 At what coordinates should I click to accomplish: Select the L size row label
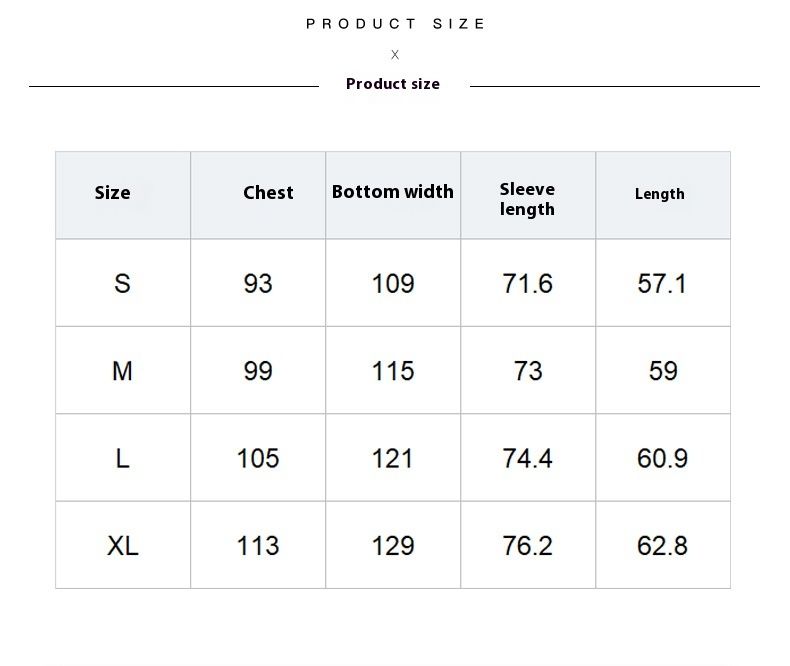(x=122, y=459)
